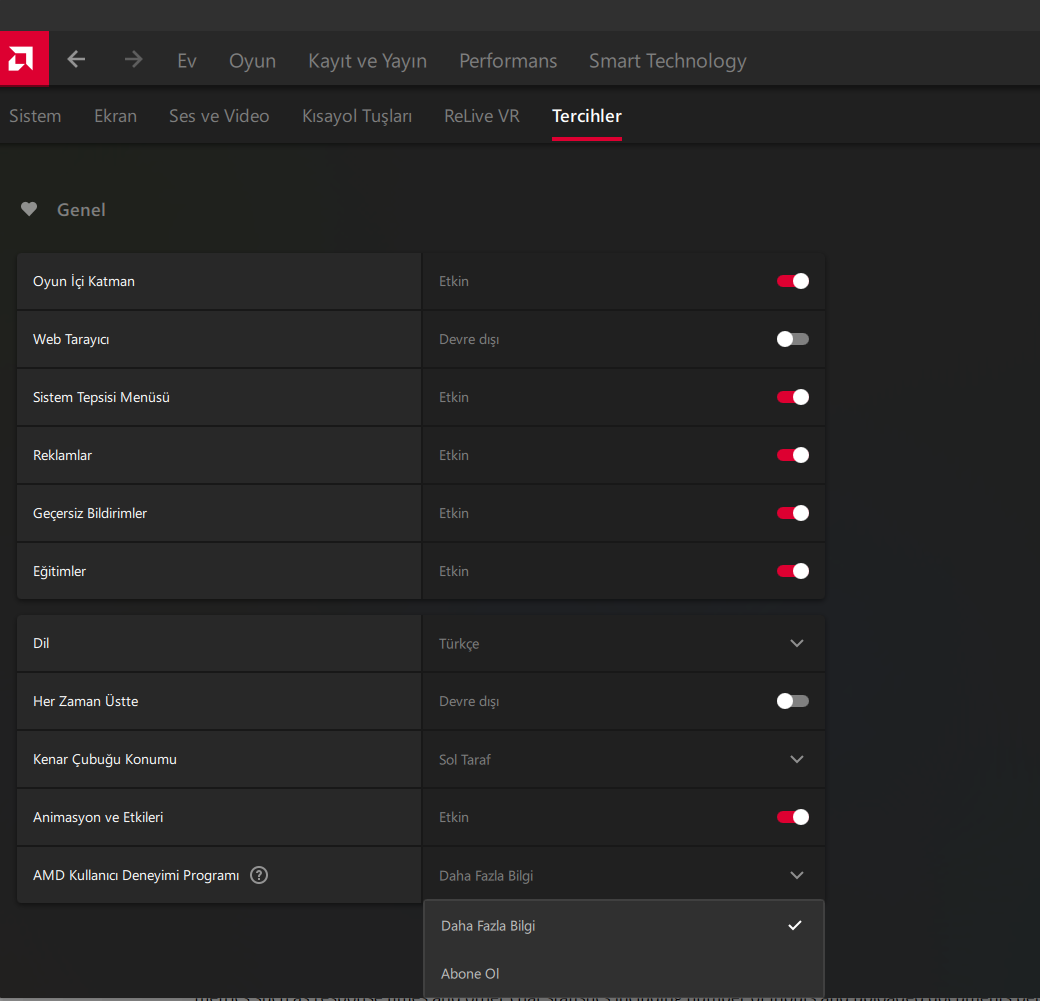
Task: Disable the Oyun İçi Katman toggle
Action: tap(792, 281)
